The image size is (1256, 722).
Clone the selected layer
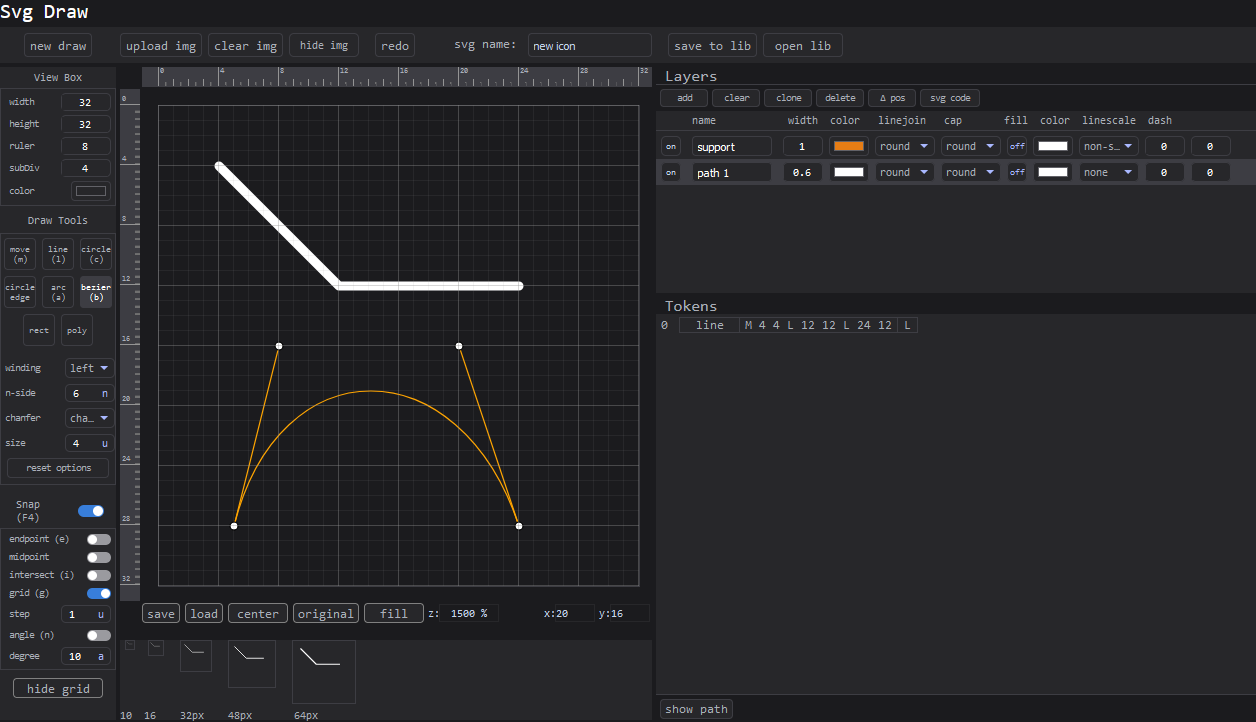point(789,98)
